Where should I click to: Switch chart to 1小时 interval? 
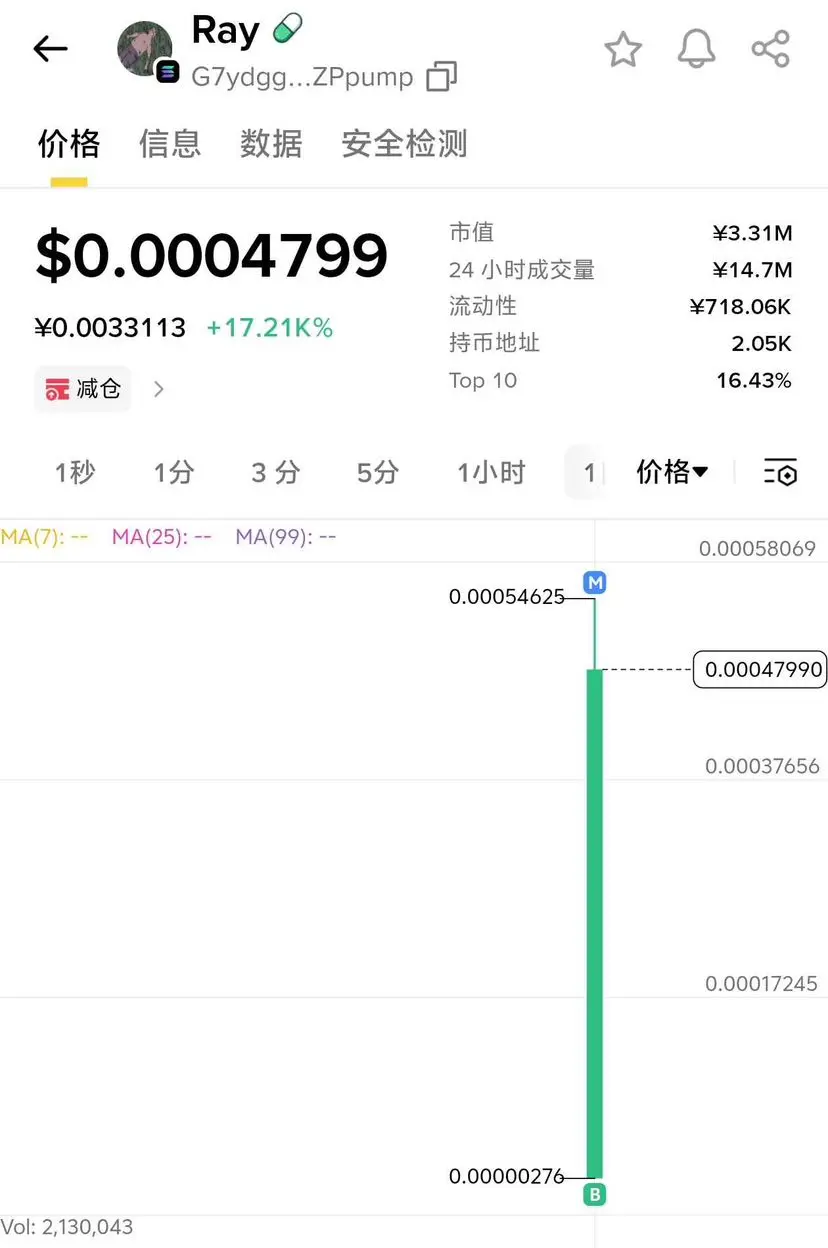coord(491,472)
